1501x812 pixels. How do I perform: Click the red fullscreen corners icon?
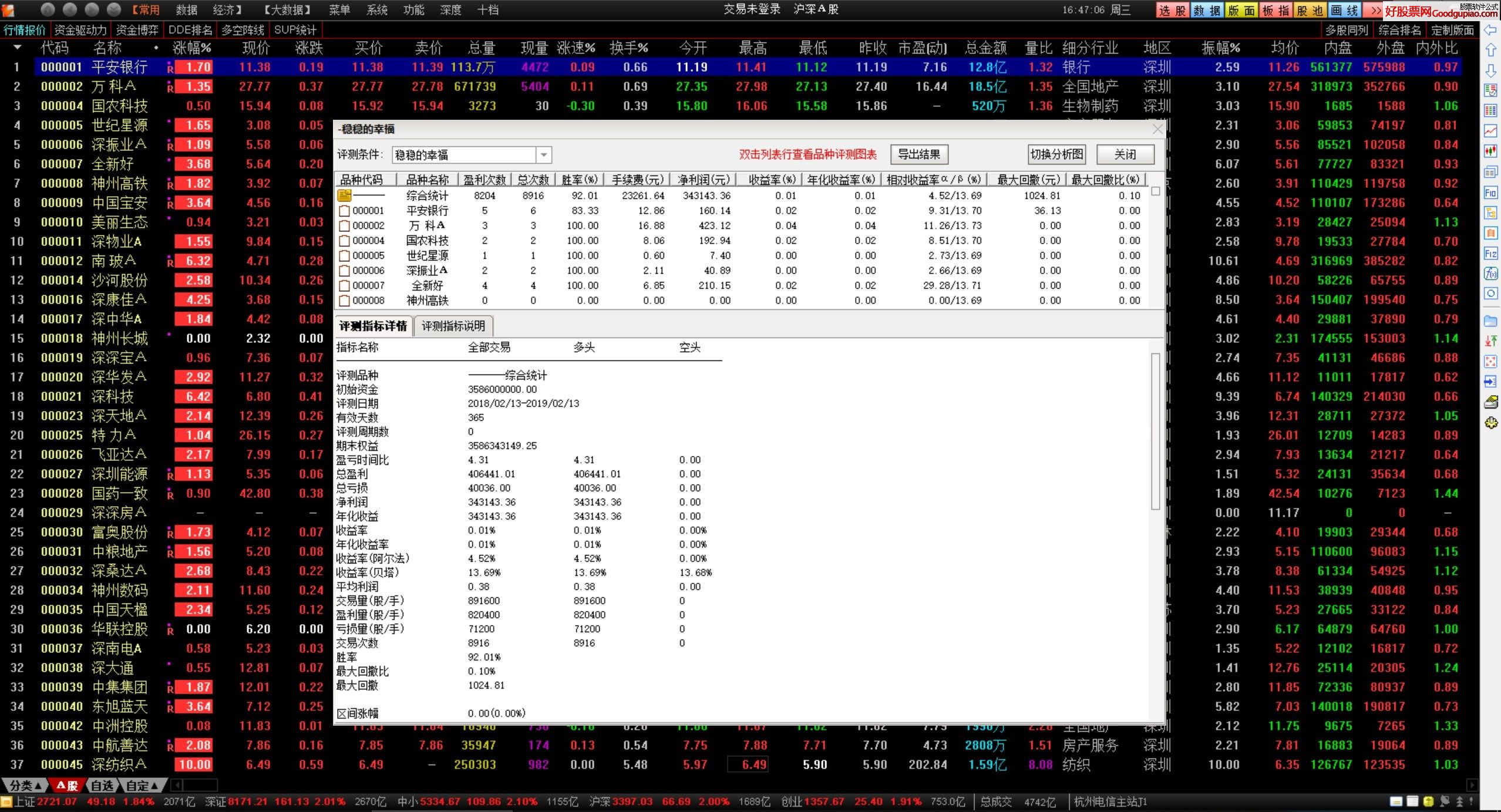[x=1490, y=362]
